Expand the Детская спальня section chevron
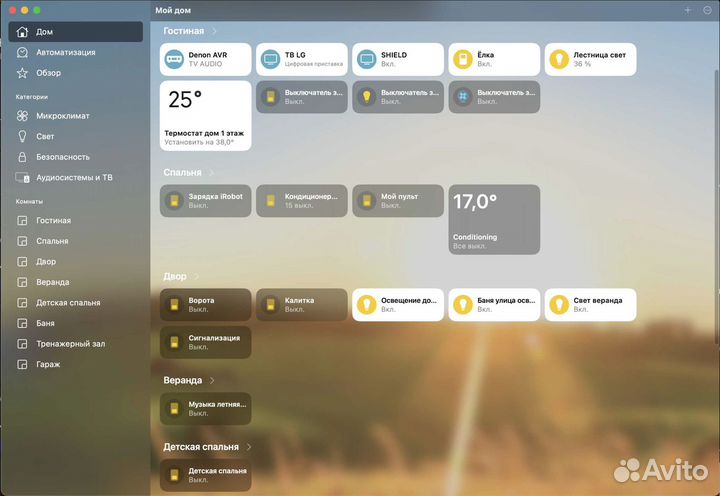 point(249,447)
